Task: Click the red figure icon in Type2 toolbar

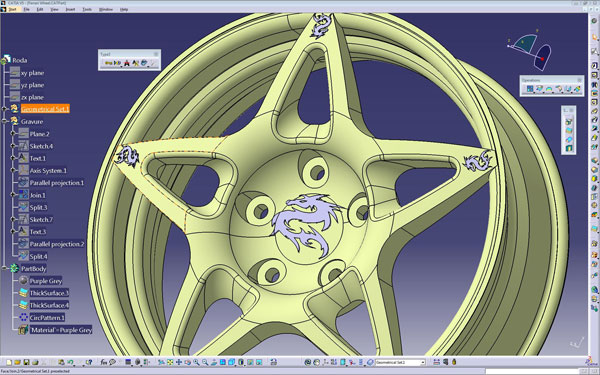Action: coord(127,63)
